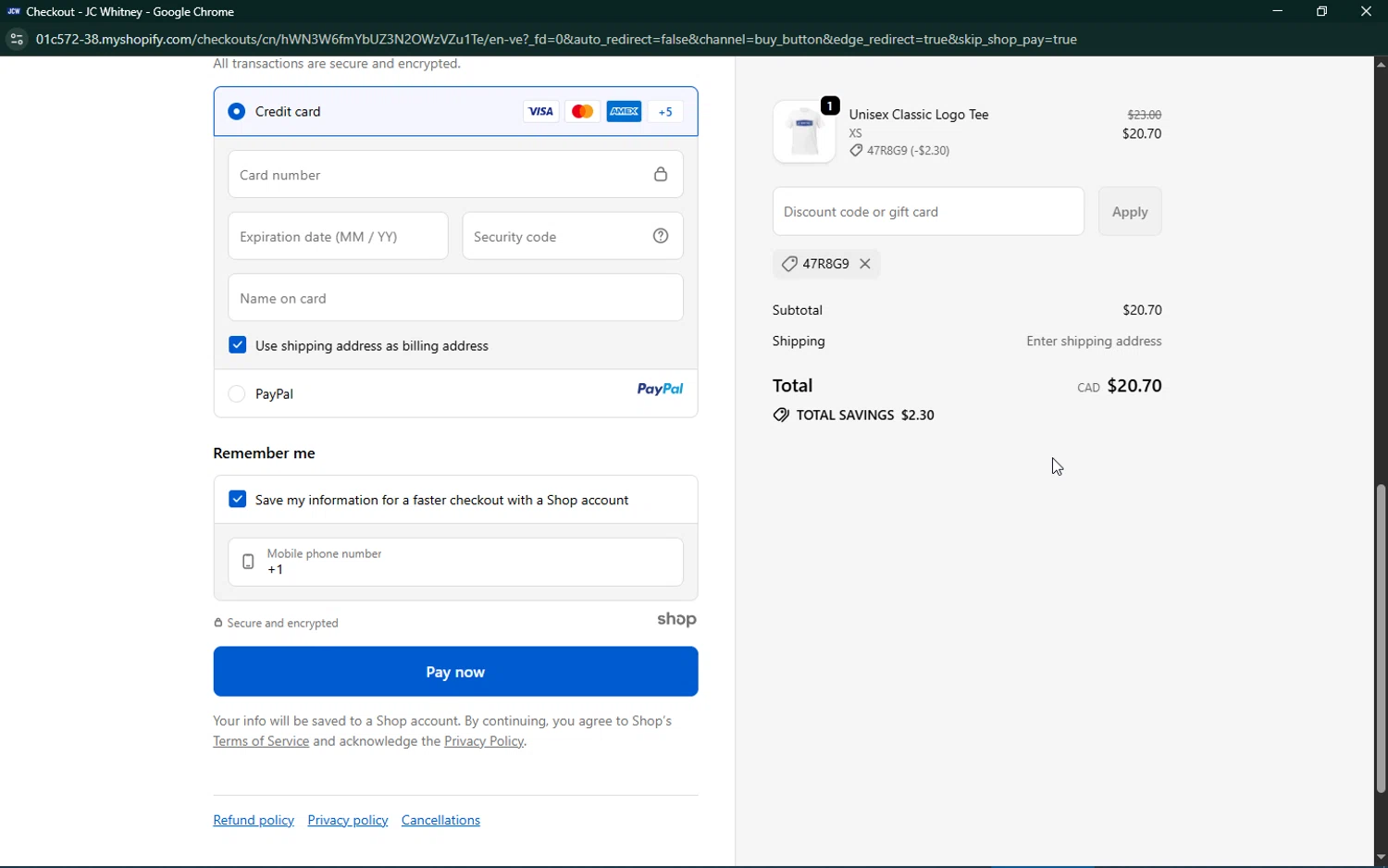1388x868 pixels.
Task: Click the crossed-out $23.00 price
Action: coord(1145,115)
